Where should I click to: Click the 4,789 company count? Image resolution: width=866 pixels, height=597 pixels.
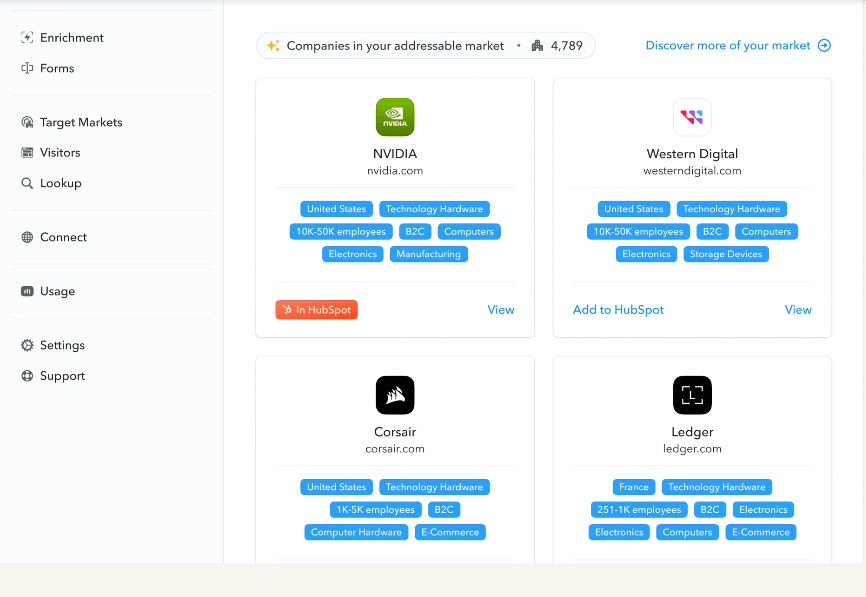[x=567, y=45]
